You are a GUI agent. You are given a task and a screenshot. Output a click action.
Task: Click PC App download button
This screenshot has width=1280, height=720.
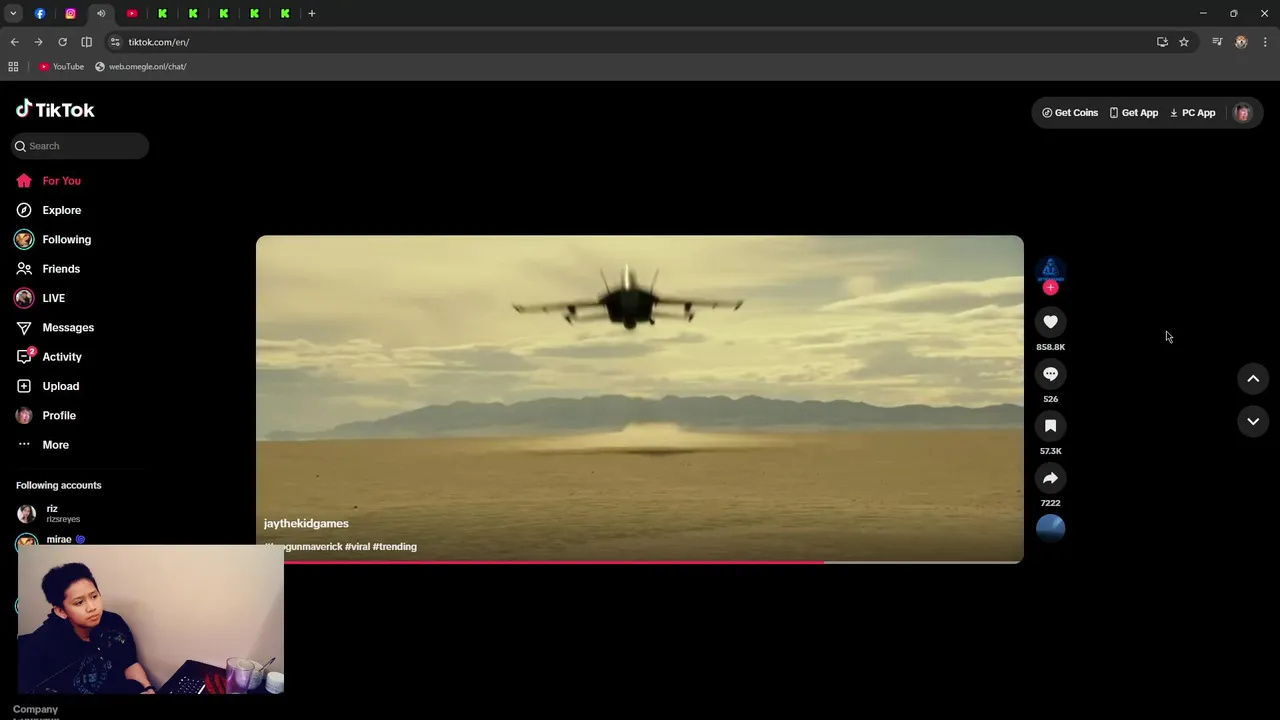[1193, 113]
